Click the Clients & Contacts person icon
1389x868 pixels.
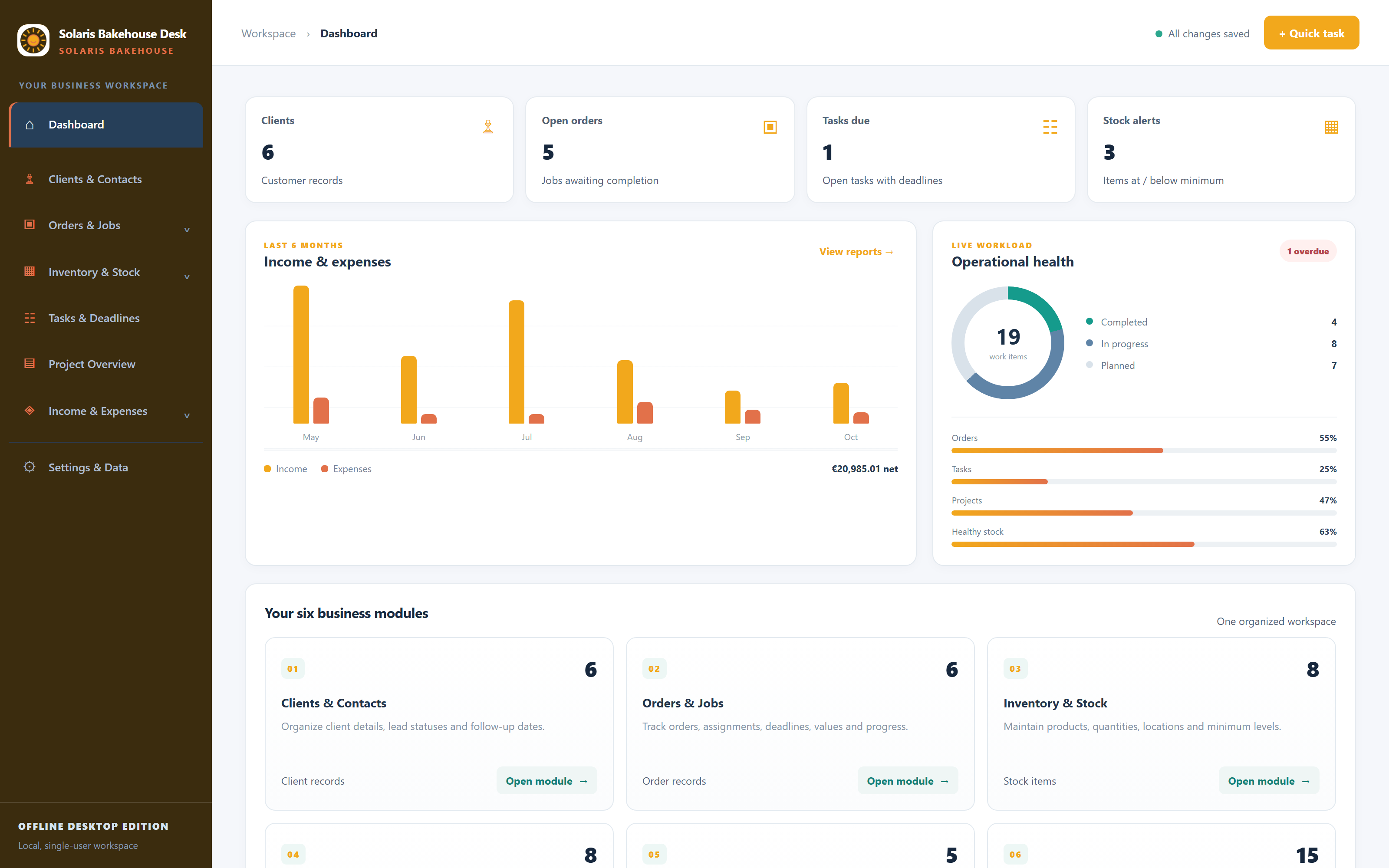30,179
